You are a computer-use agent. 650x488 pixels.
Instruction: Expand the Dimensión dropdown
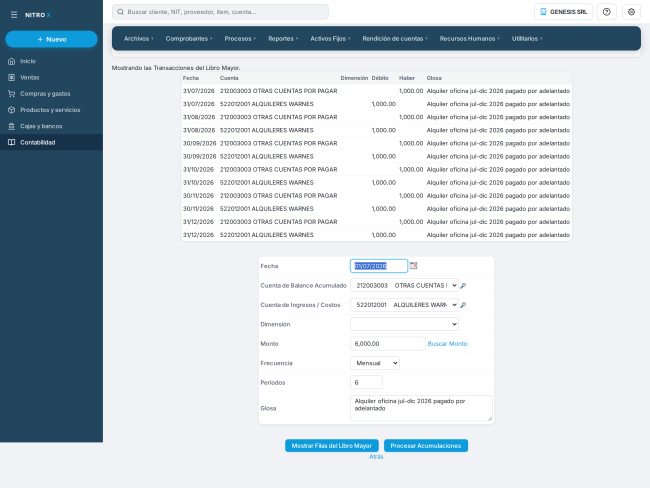(404, 324)
